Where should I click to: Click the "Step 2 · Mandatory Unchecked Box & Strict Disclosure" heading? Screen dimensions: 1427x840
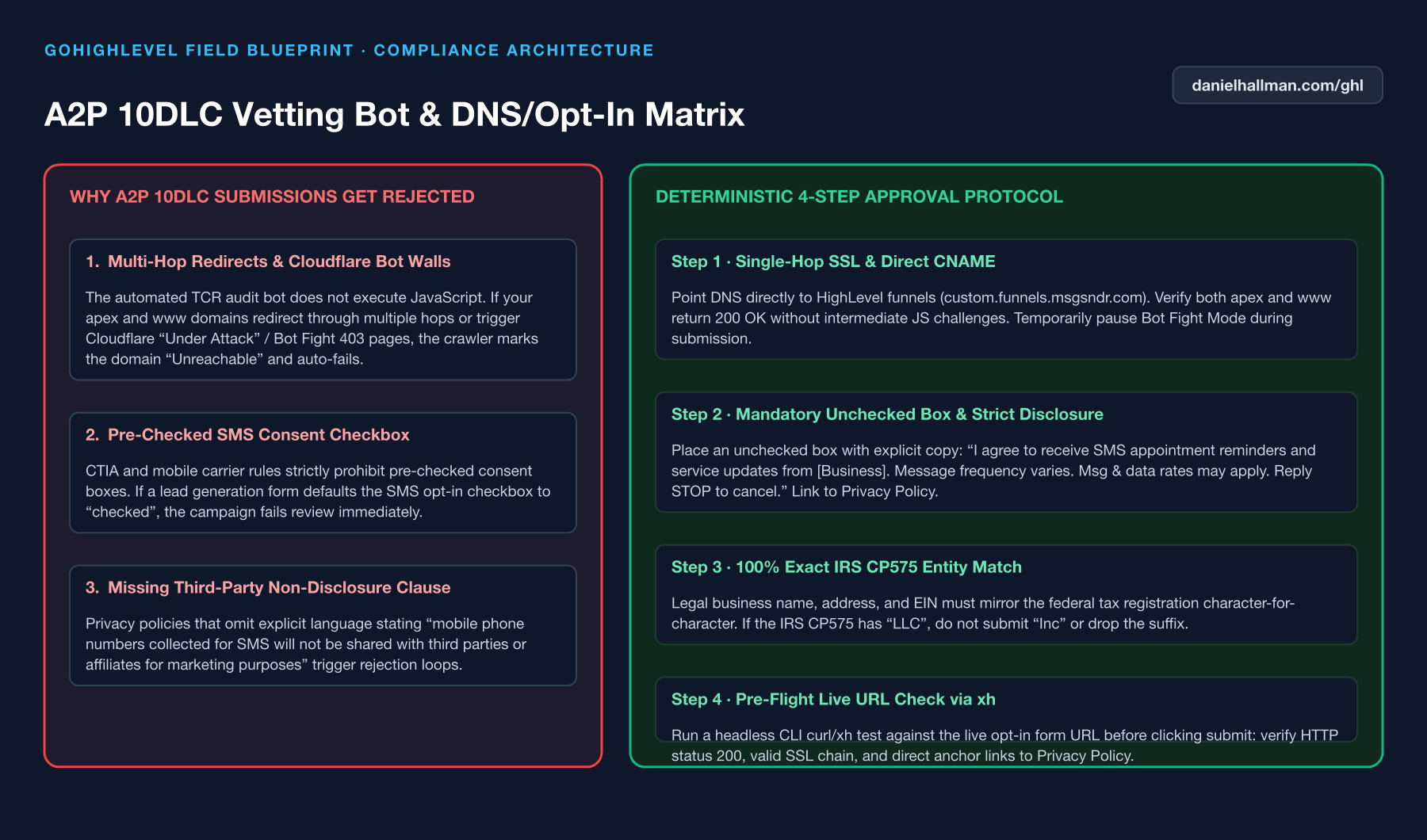(x=887, y=414)
